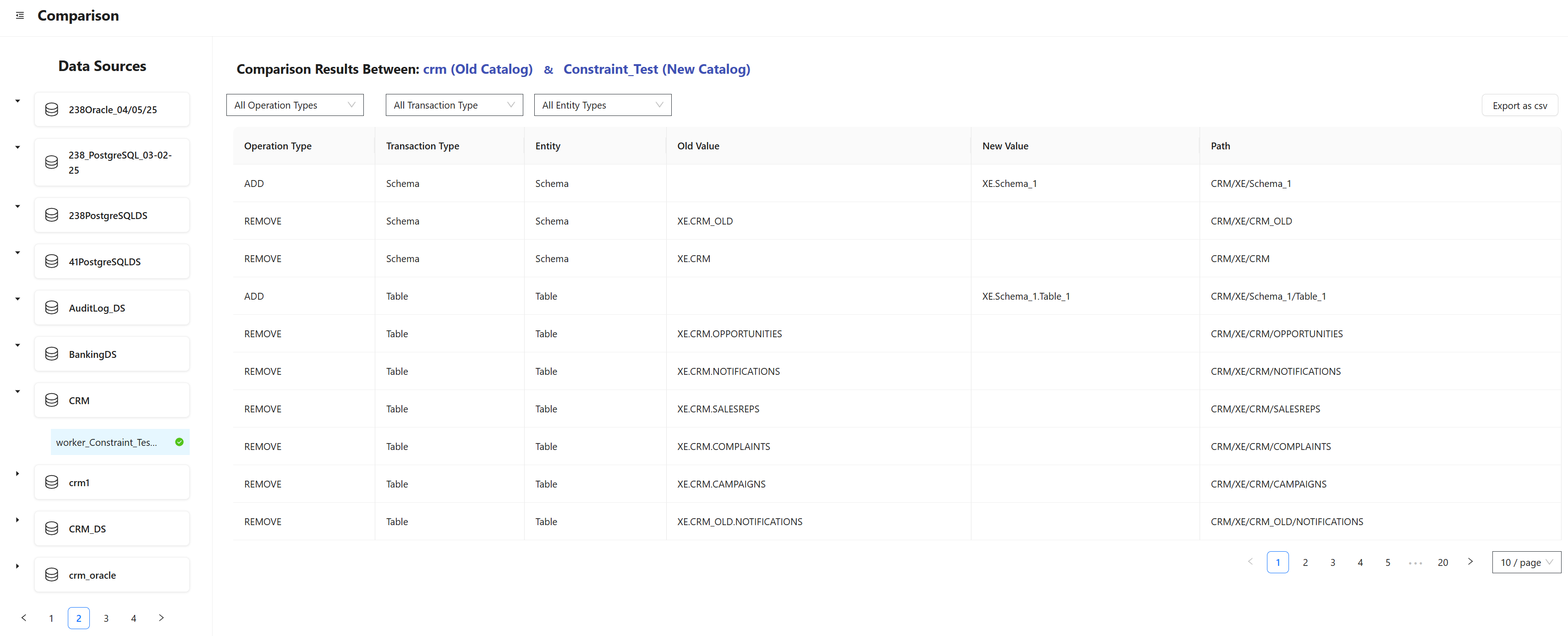Open the All Entity Types dropdown

click(x=602, y=105)
